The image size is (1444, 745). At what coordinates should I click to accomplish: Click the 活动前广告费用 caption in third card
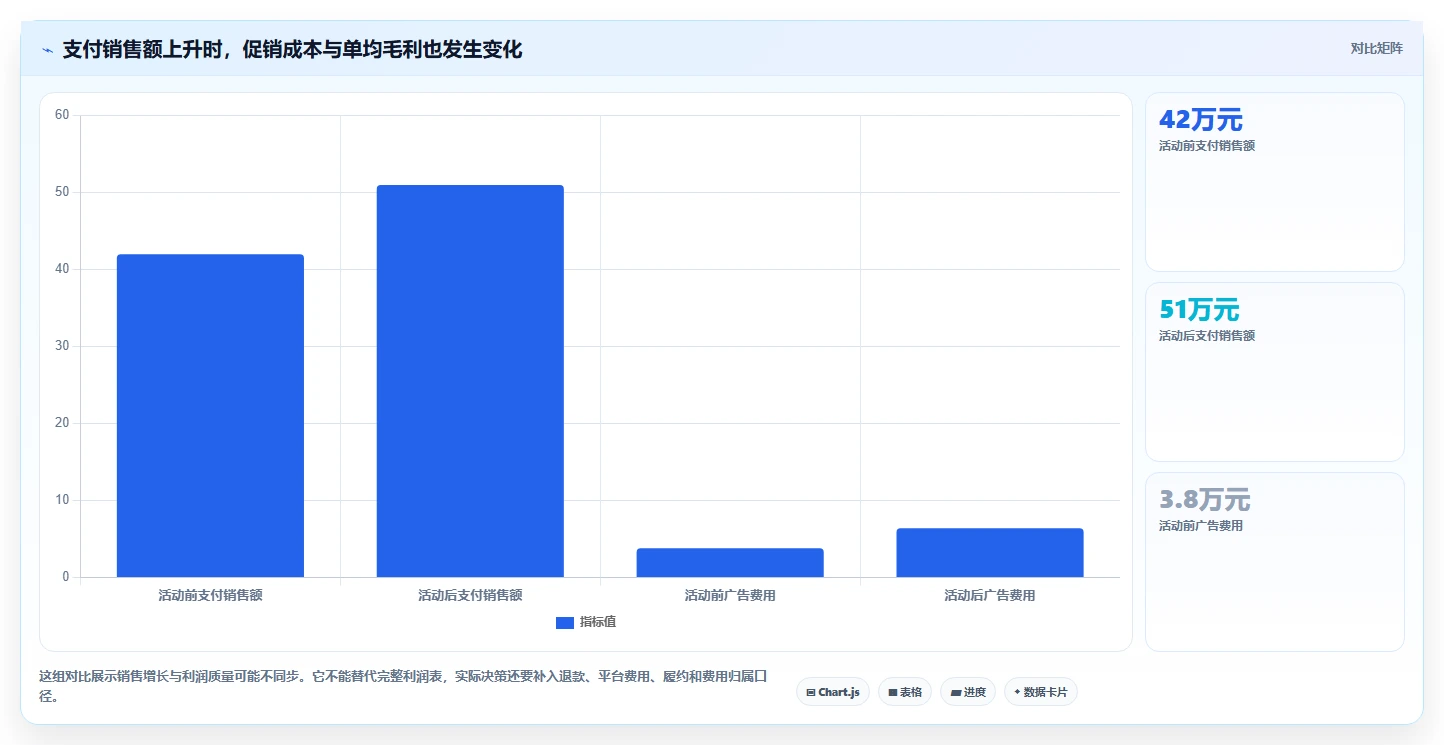click(1201, 526)
